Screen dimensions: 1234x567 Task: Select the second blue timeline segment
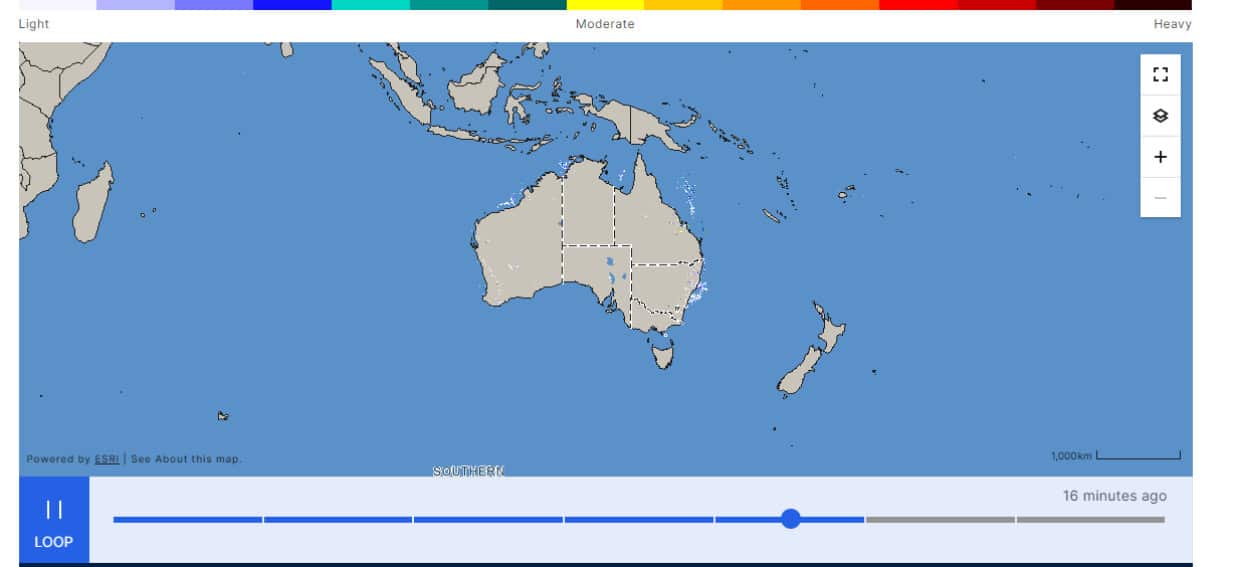coord(338,519)
